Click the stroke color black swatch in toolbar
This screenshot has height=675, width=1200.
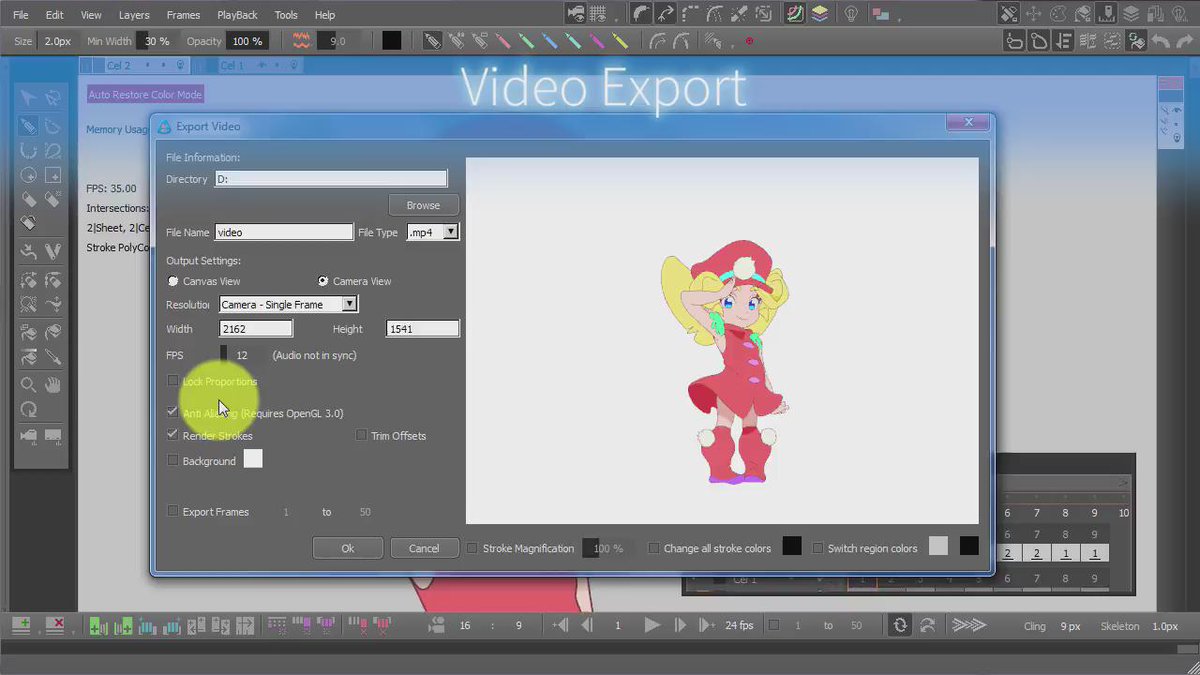click(392, 41)
